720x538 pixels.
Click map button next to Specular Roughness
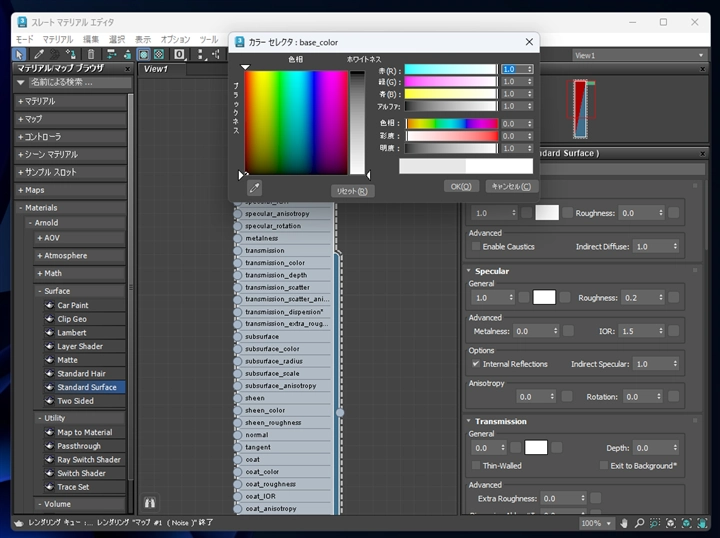point(674,297)
